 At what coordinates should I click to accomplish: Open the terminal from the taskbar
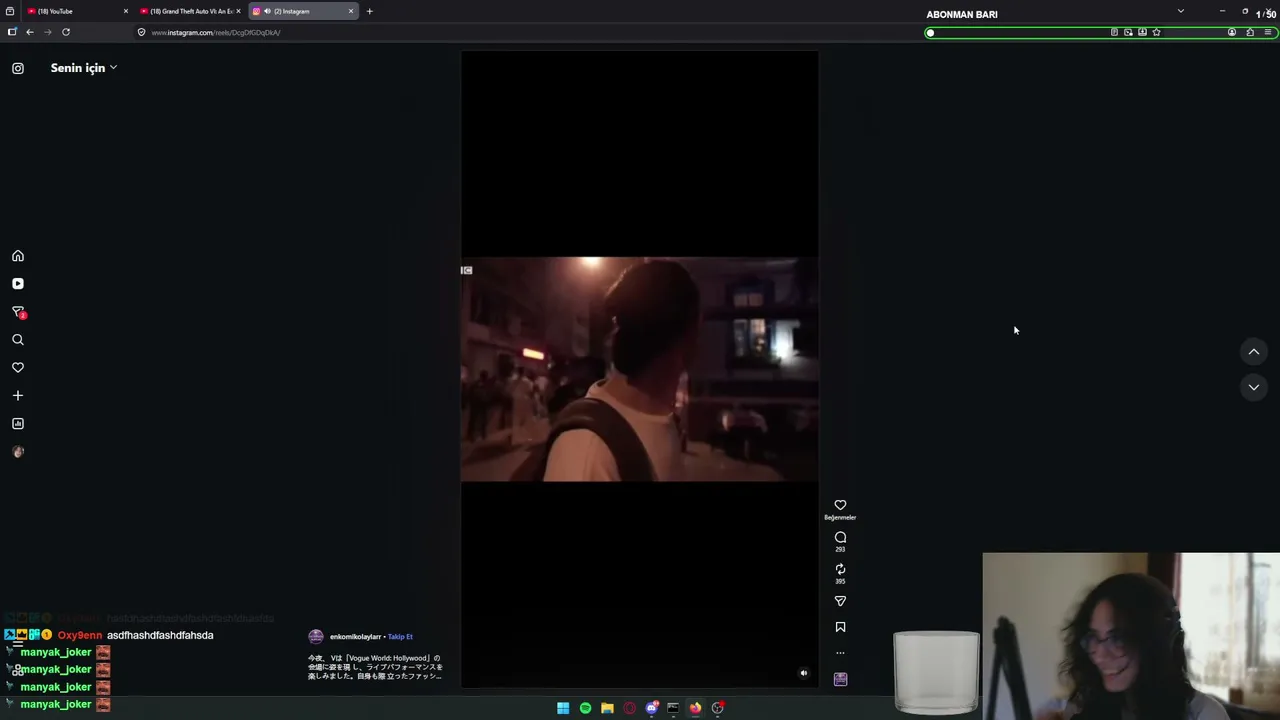(673, 708)
